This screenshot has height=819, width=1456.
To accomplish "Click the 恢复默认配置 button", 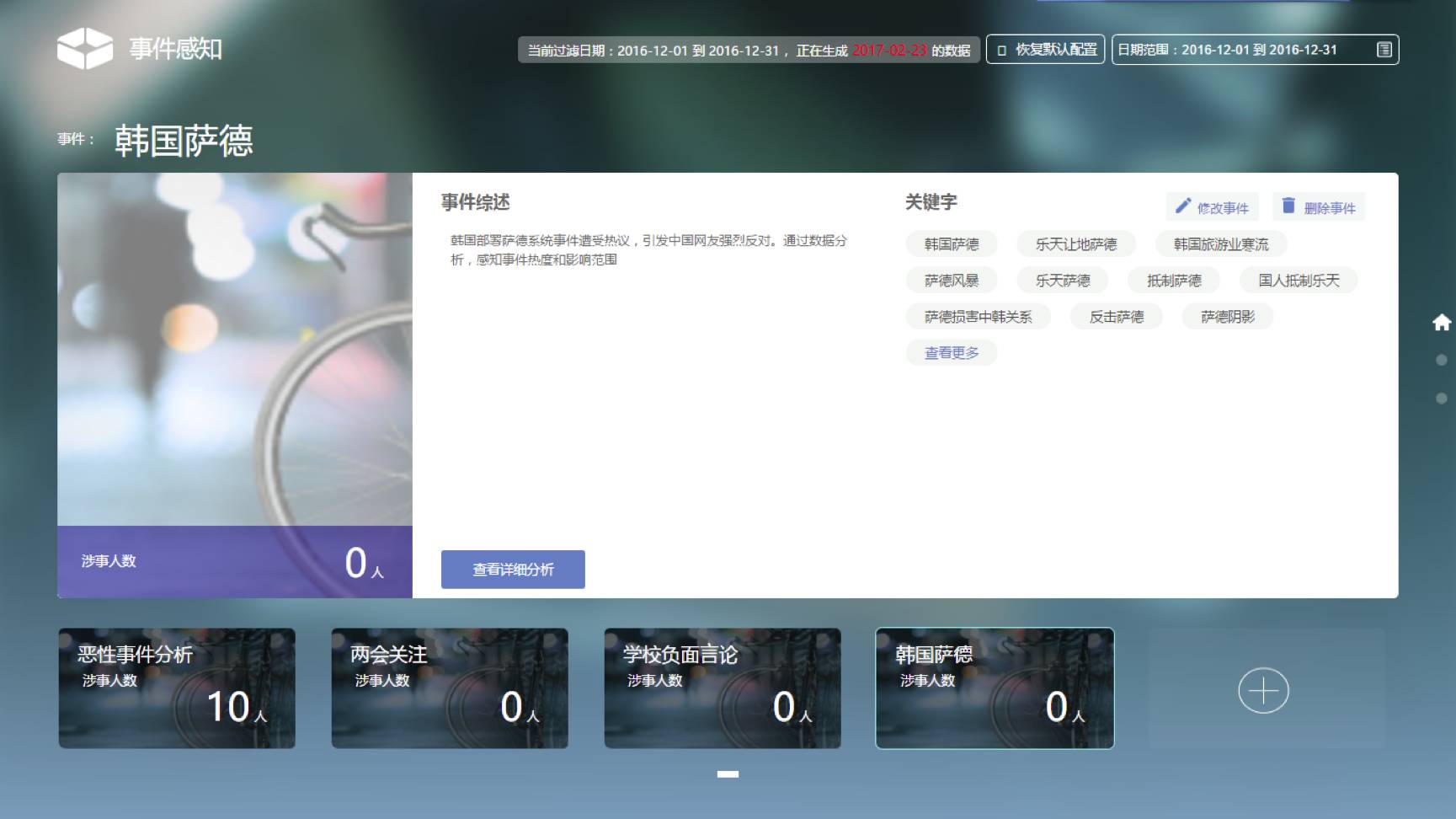I will pos(1045,50).
